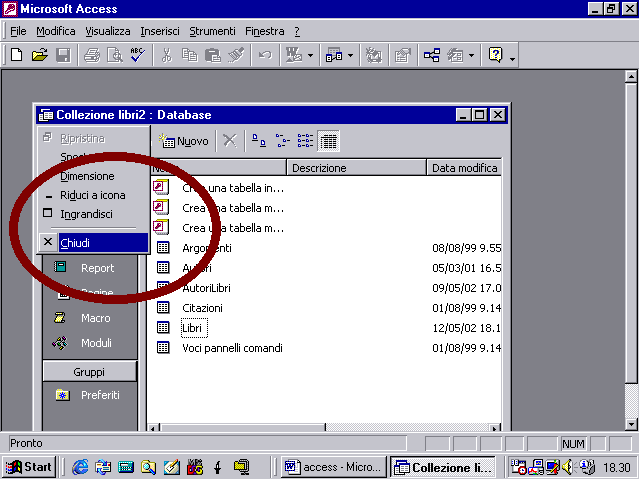The height and width of the screenshot is (479, 639).
Task: Launch Internet Explorer from quick launch
Action: [80, 467]
